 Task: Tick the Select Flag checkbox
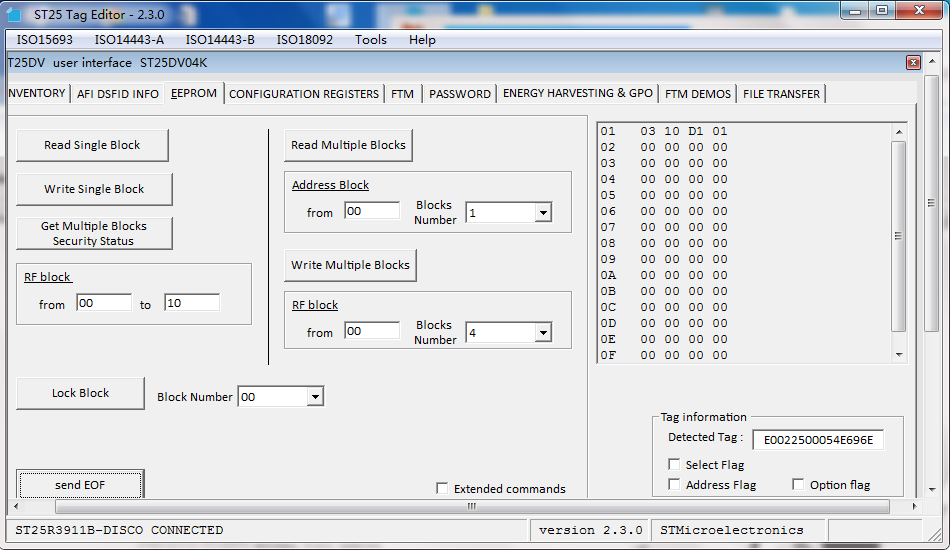click(674, 464)
